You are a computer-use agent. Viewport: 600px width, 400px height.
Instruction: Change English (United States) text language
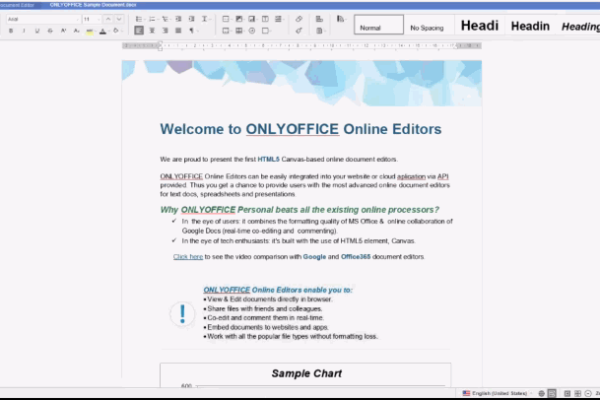(498, 393)
